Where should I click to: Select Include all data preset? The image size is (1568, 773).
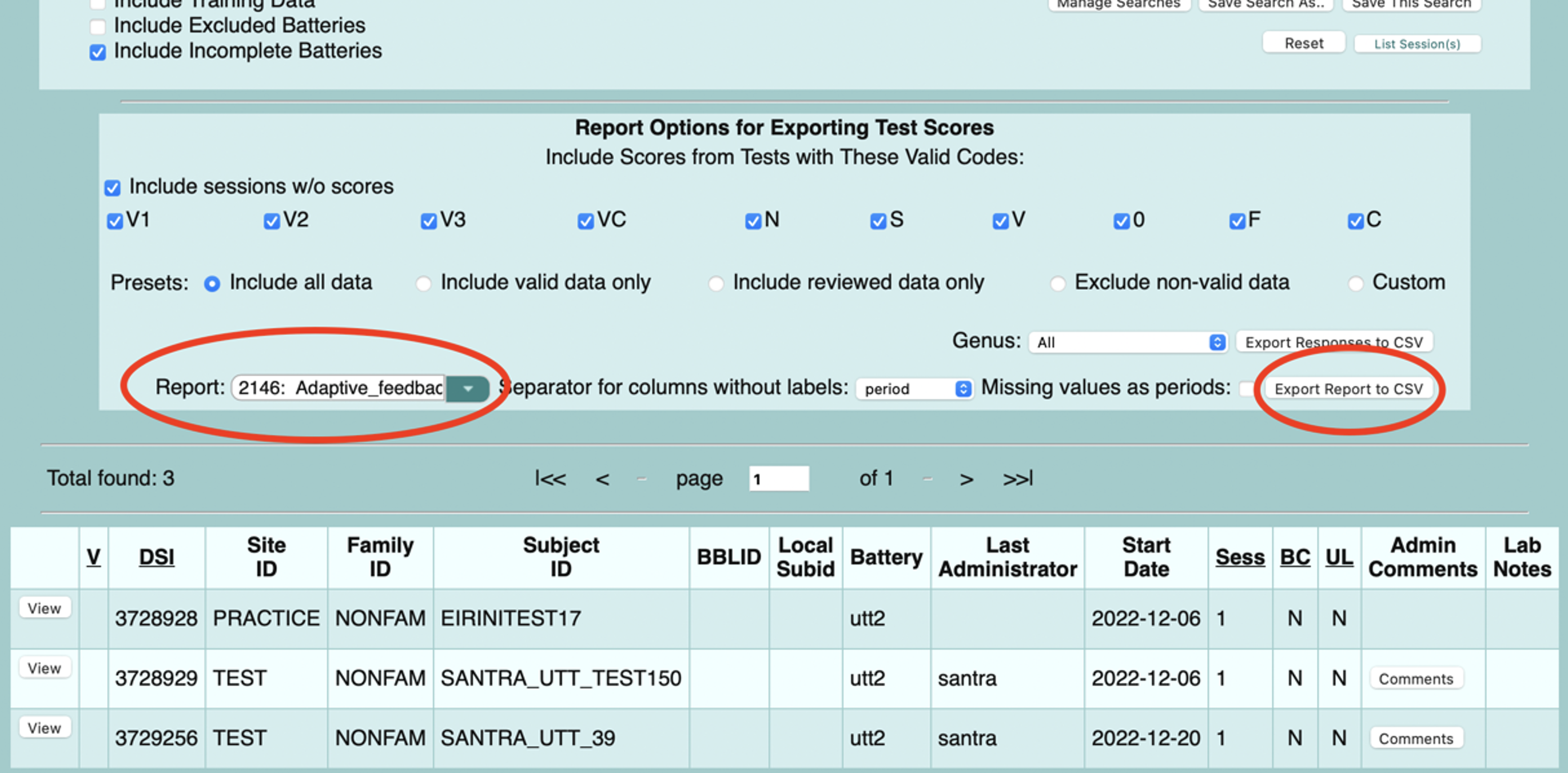[212, 284]
